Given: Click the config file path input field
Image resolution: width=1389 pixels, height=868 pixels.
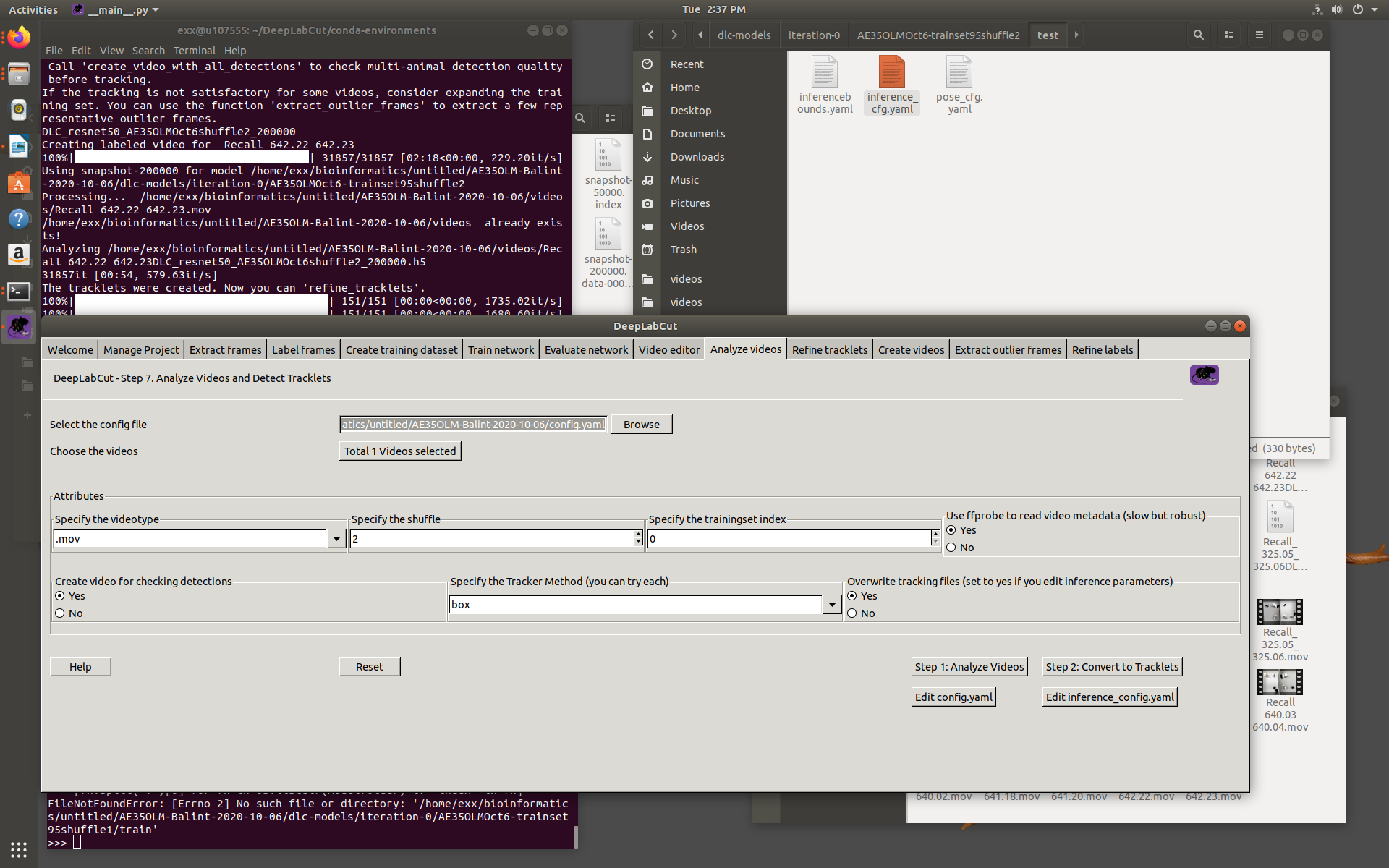Looking at the screenshot, I should [x=472, y=424].
